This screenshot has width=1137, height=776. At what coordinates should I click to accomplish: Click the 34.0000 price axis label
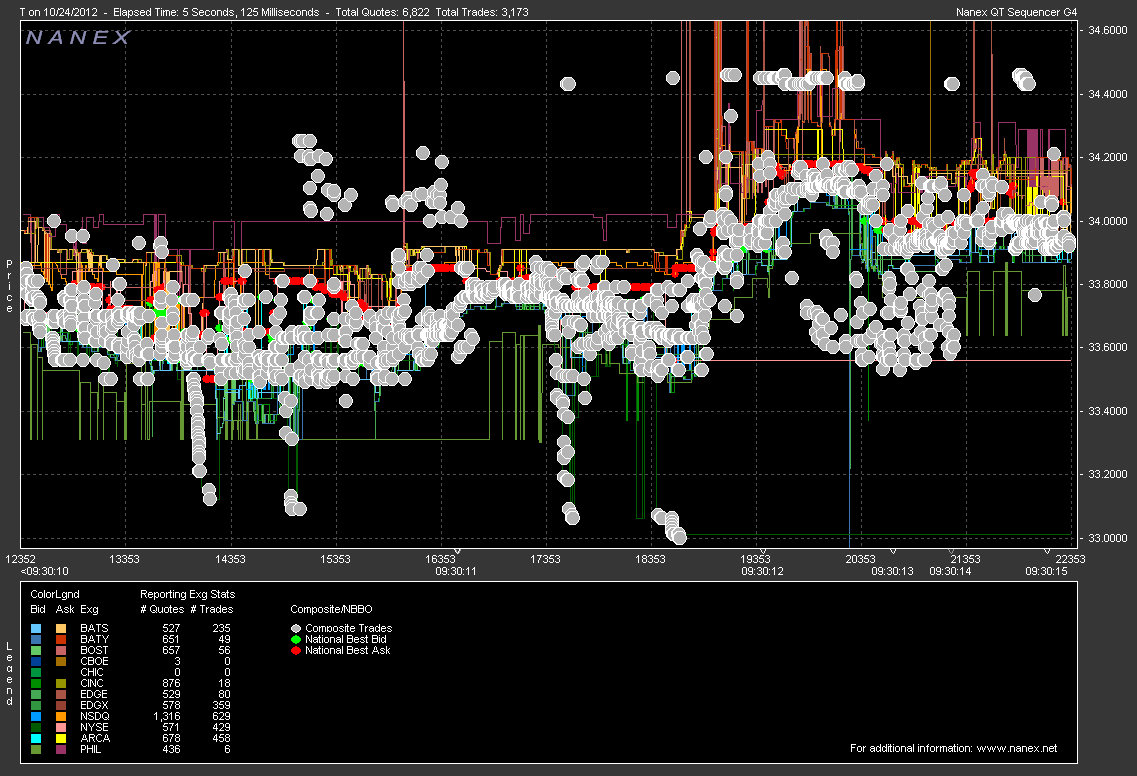(x=1108, y=221)
